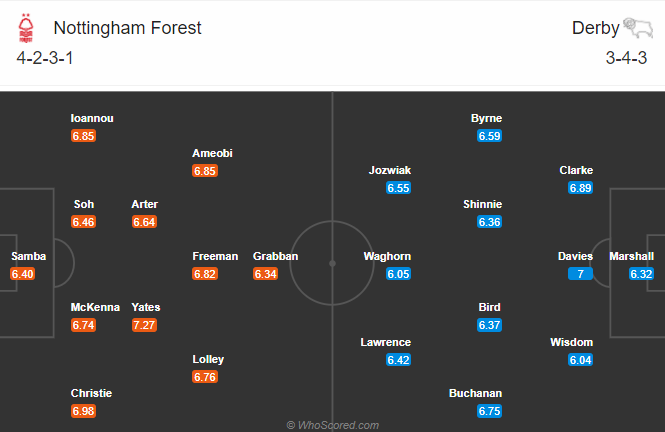This screenshot has width=665, height=432.
Task: Click the Derby ram logo icon
Action: point(637,28)
